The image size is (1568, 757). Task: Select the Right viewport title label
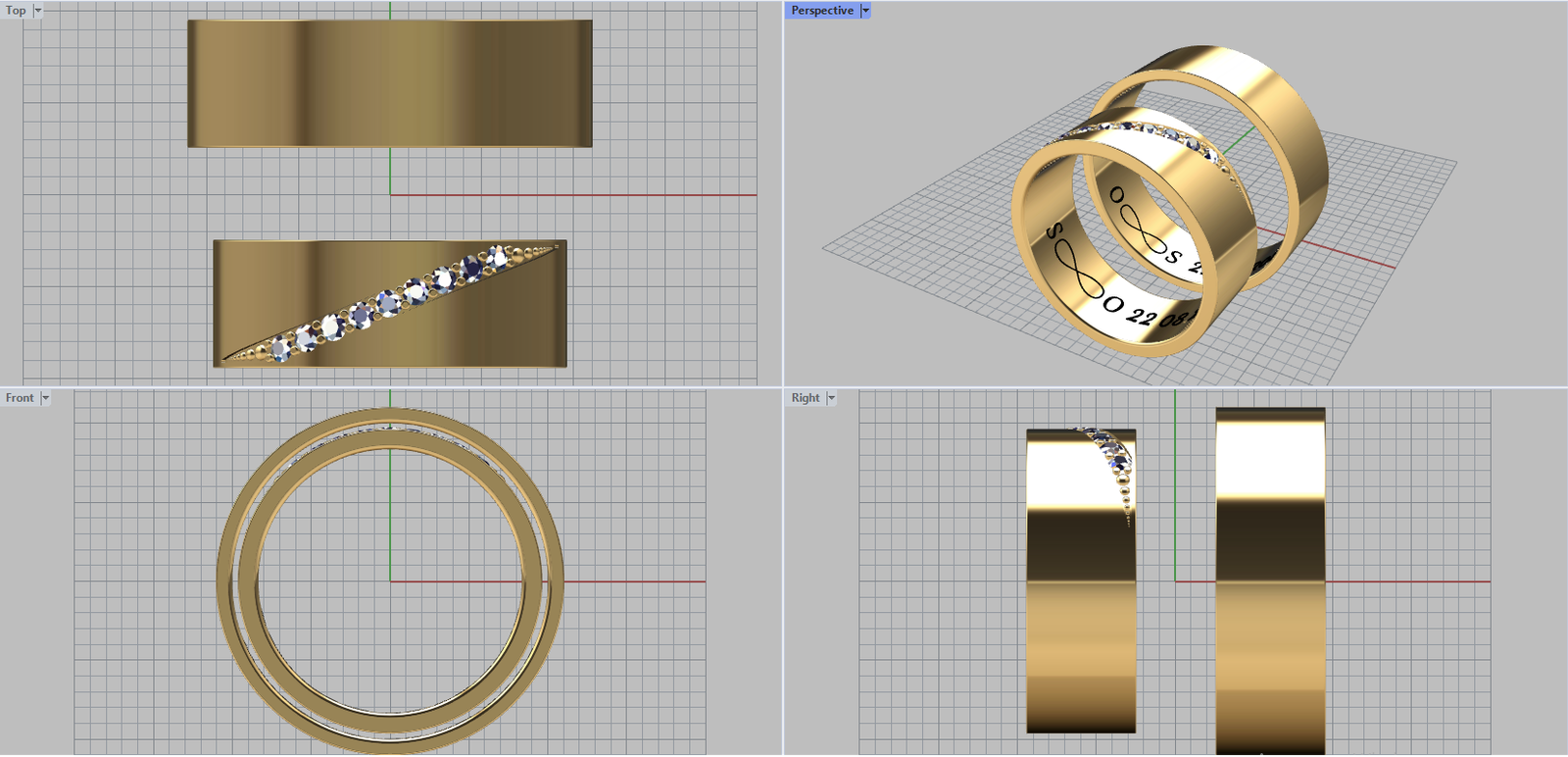806,398
